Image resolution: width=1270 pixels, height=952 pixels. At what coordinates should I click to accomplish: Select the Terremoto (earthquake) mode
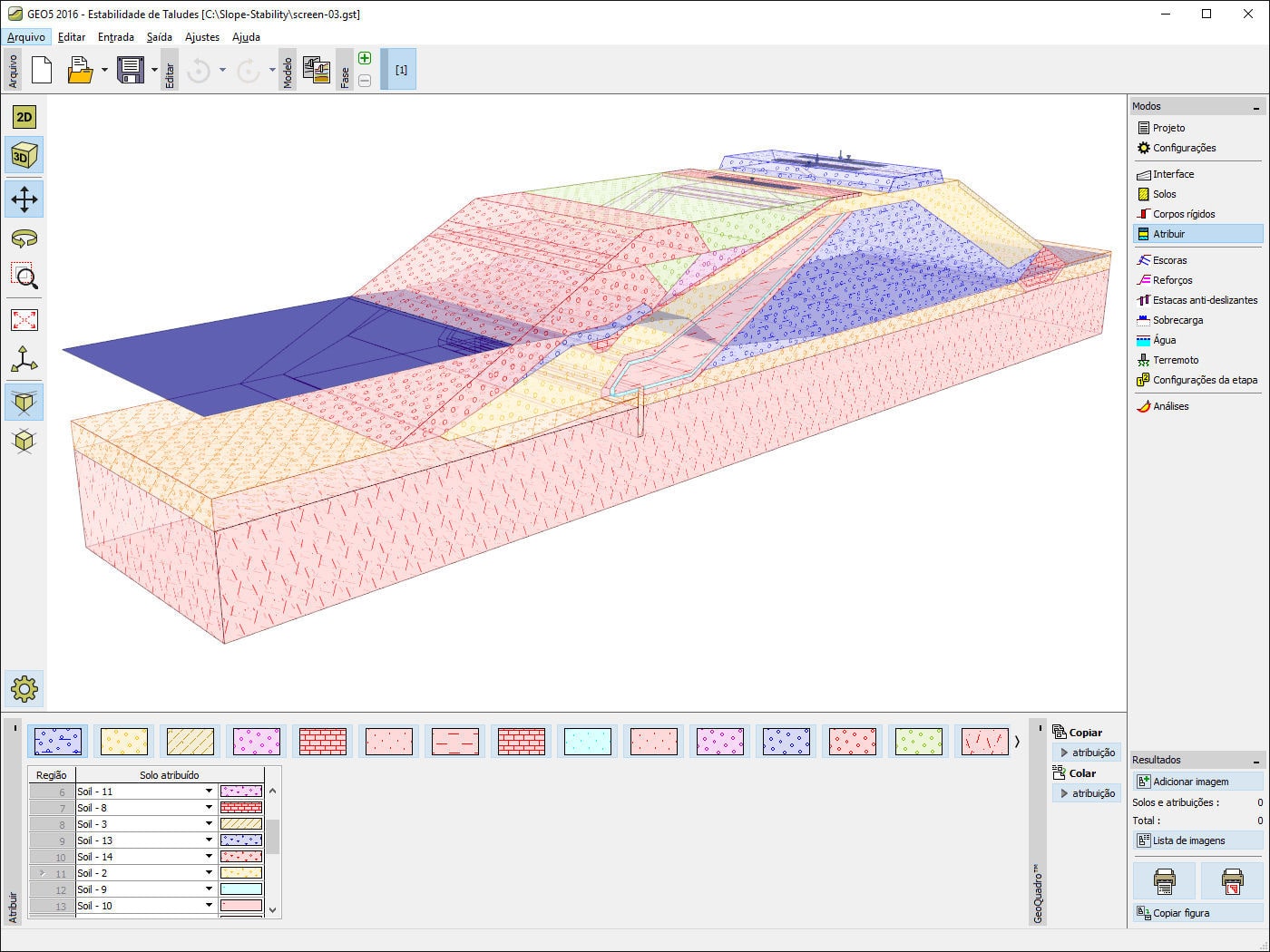(1174, 360)
